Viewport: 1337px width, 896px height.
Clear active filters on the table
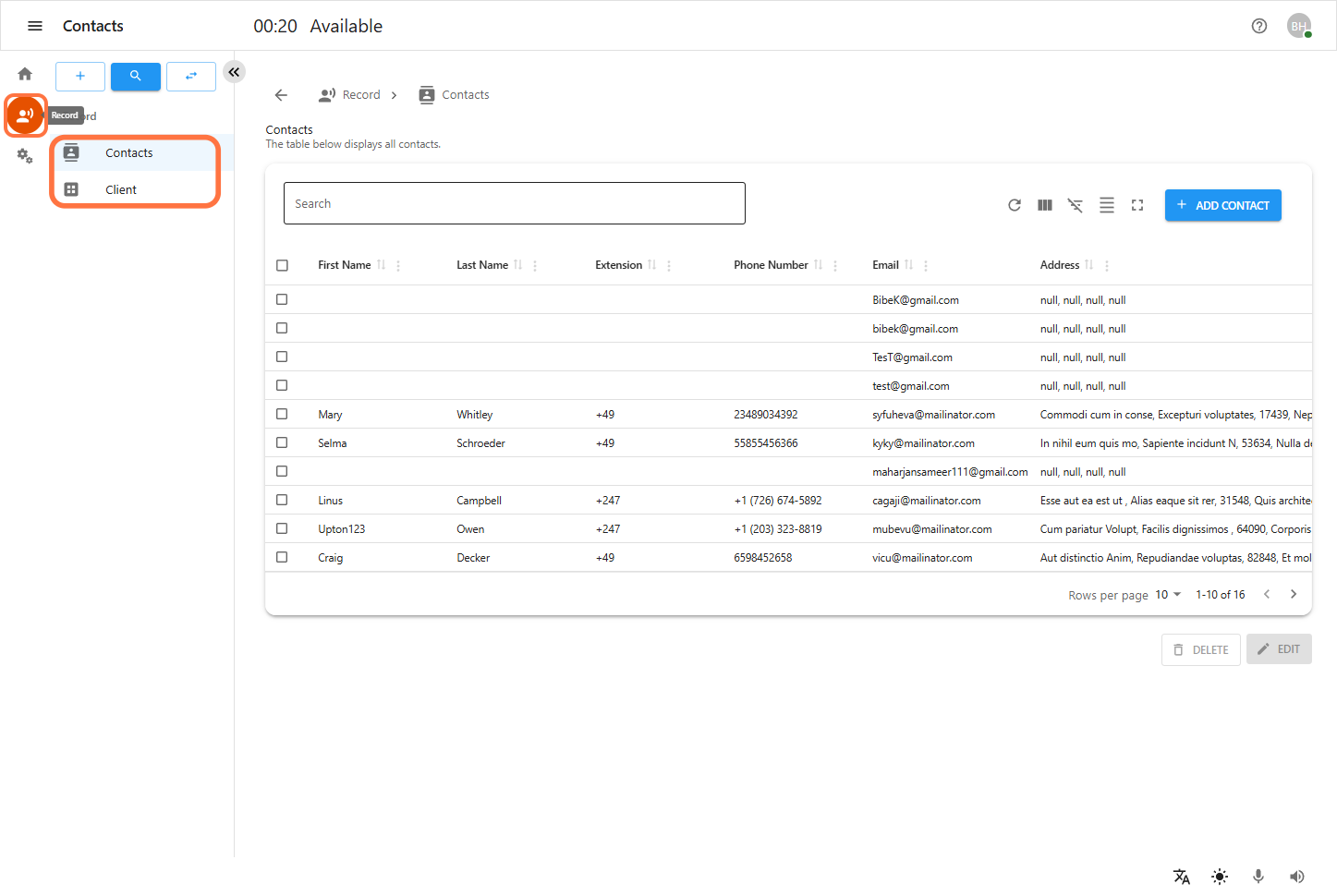coord(1076,204)
